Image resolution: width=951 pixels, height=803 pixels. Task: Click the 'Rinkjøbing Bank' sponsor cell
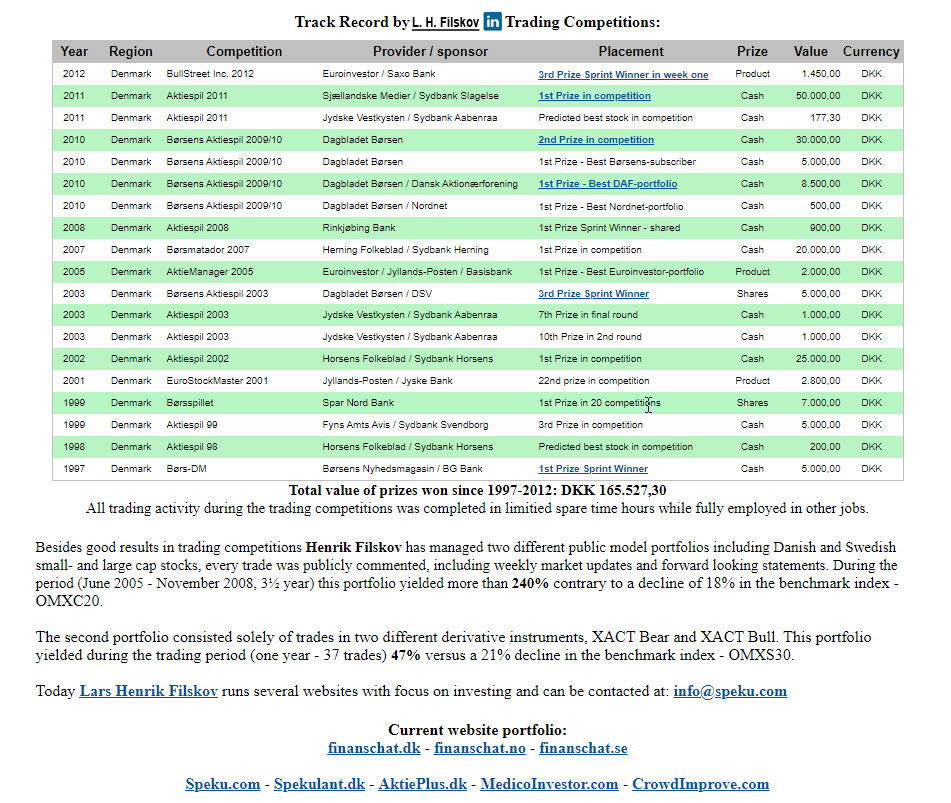click(358, 227)
